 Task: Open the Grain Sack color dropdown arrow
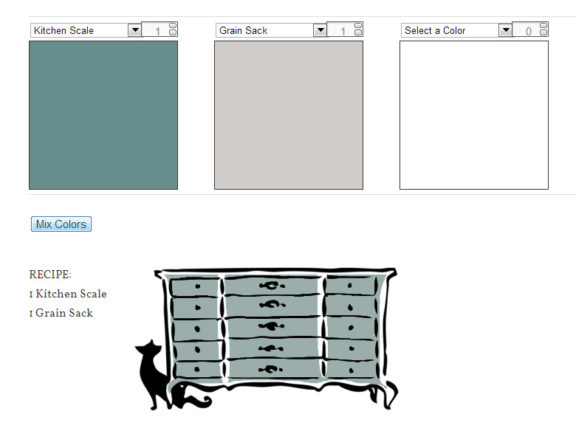point(320,30)
